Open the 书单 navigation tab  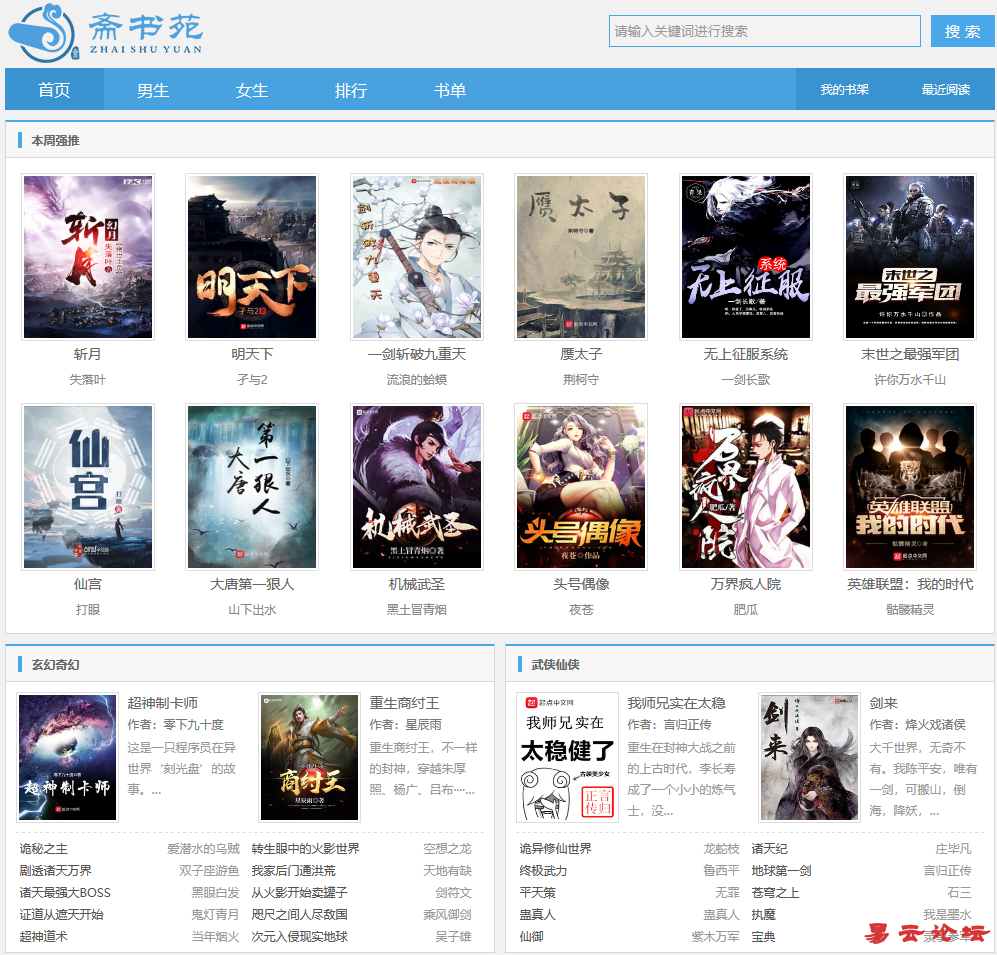click(450, 90)
